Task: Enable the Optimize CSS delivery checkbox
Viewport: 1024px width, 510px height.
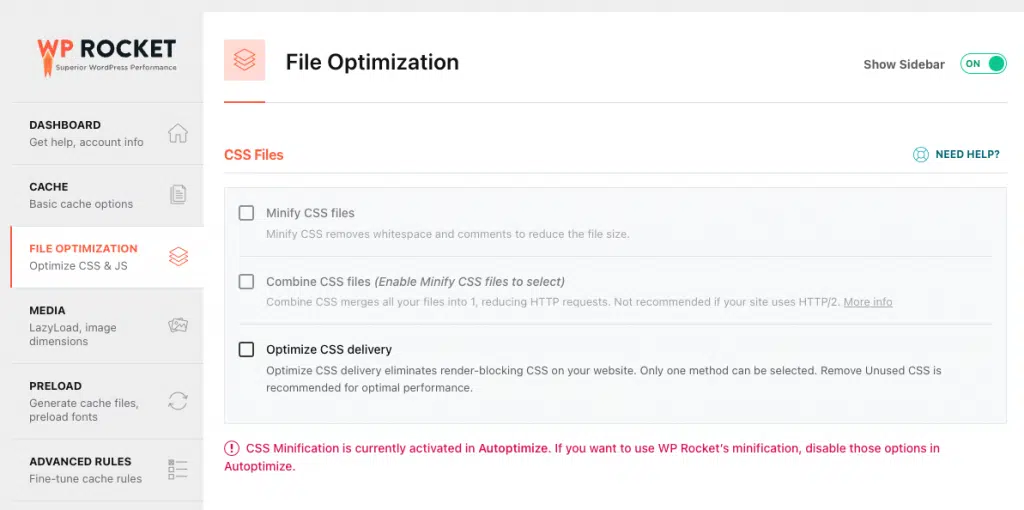Action: click(246, 349)
